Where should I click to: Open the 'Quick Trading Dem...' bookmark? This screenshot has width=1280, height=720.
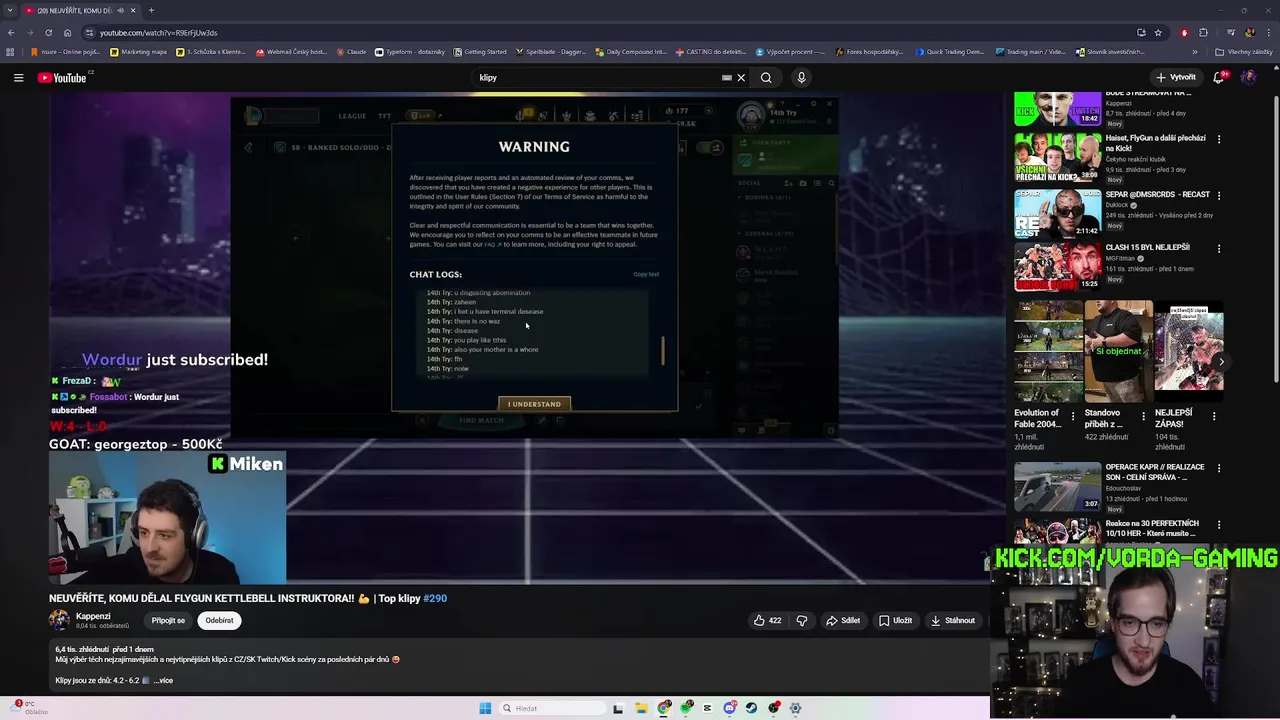[950, 52]
